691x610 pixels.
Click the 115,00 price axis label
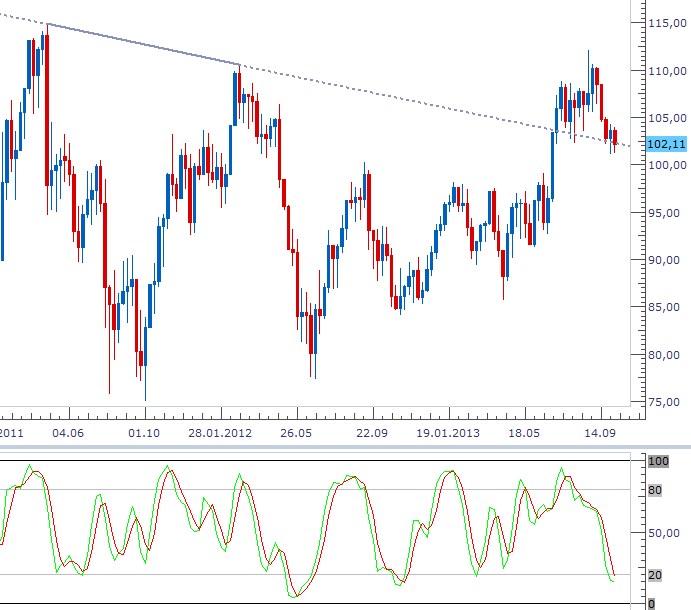tap(666, 23)
